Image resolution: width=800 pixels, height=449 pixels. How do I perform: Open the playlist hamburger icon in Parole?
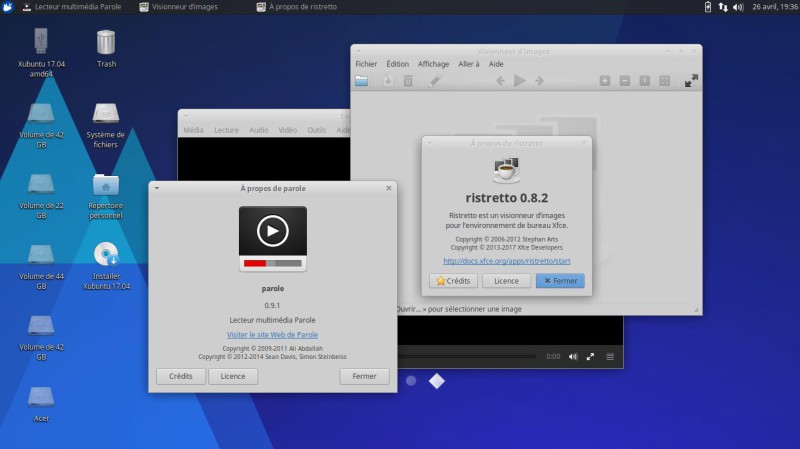[x=610, y=357]
